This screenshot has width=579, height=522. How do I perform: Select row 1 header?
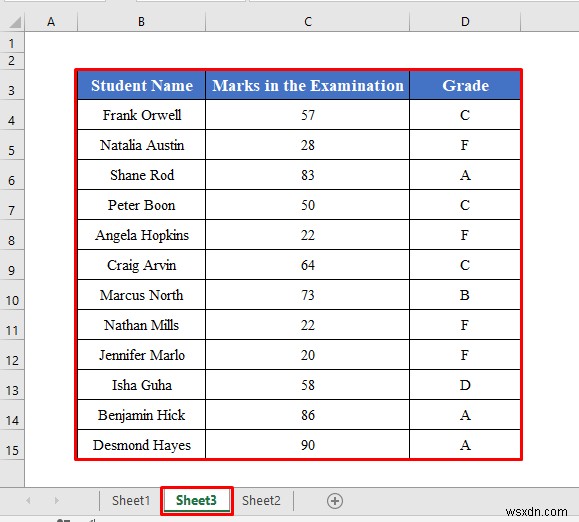tap(12, 43)
